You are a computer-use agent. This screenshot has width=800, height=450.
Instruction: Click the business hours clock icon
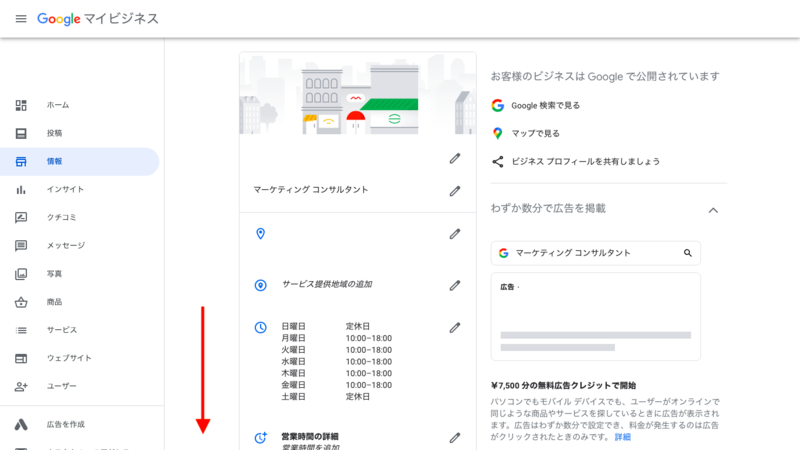tap(260, 328)
